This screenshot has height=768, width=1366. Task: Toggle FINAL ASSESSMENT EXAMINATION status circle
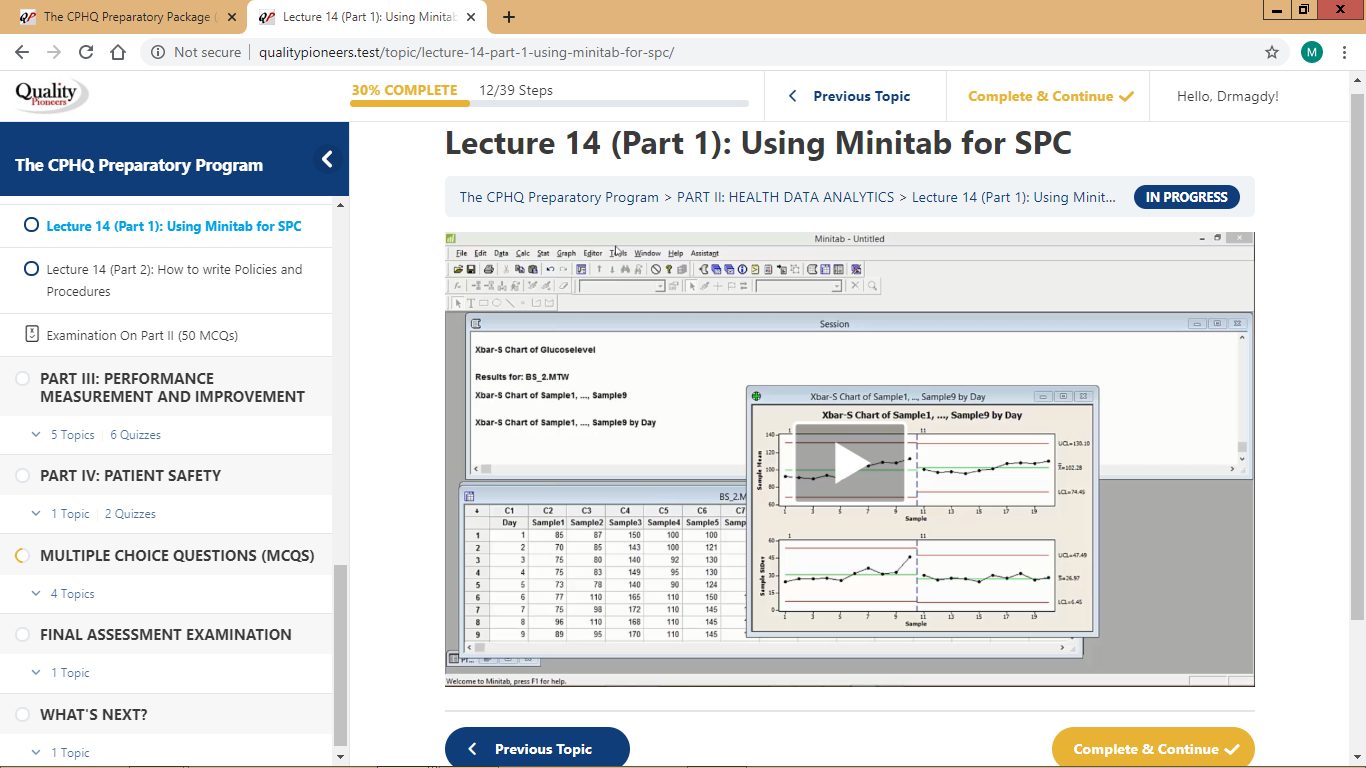22,634
